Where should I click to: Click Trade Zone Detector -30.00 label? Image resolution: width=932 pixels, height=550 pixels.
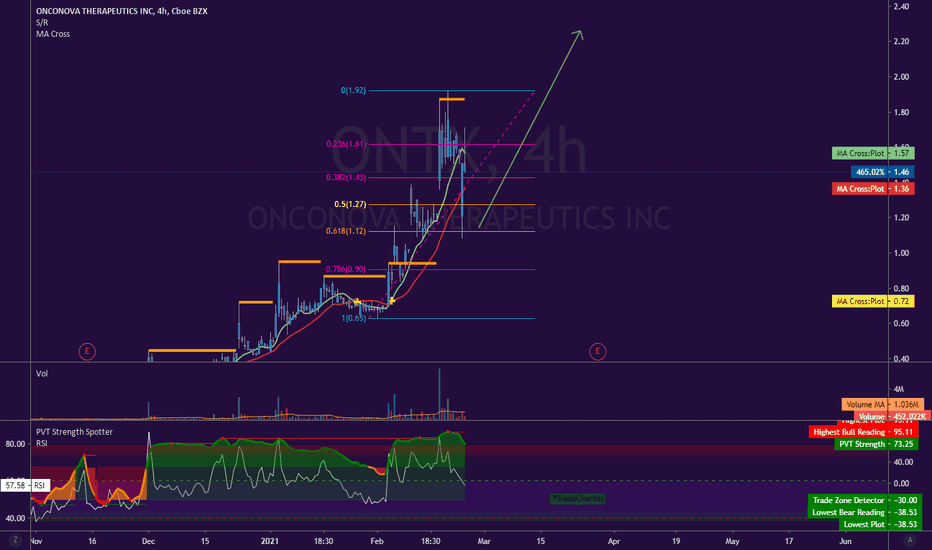coord(865,501)
